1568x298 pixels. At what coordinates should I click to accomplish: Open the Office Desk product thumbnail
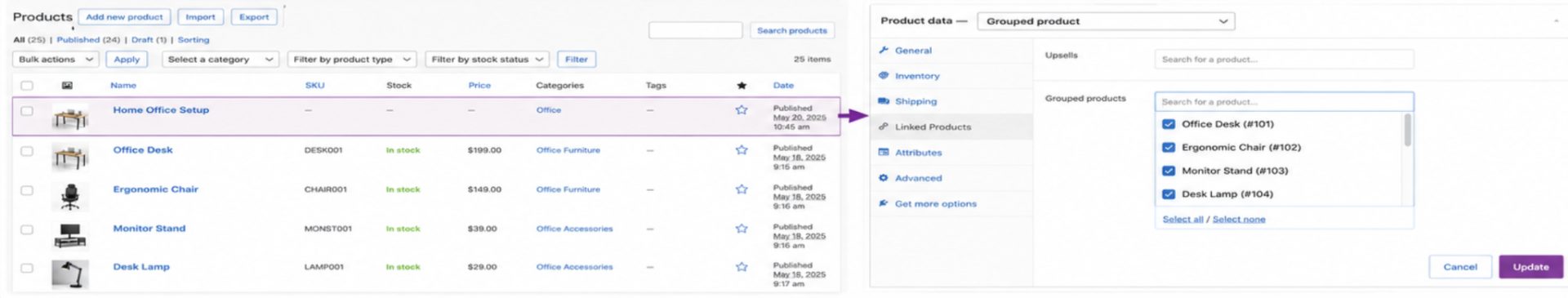(x=70, y=157)
